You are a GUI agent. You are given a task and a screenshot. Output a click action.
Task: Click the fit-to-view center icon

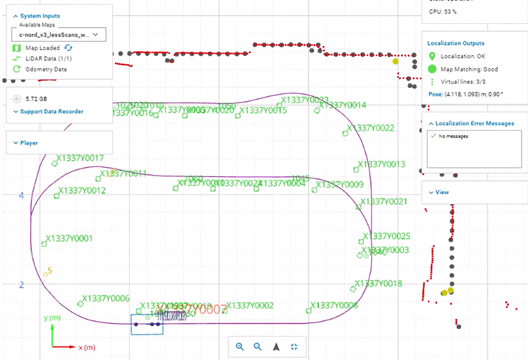coord(294,347)
